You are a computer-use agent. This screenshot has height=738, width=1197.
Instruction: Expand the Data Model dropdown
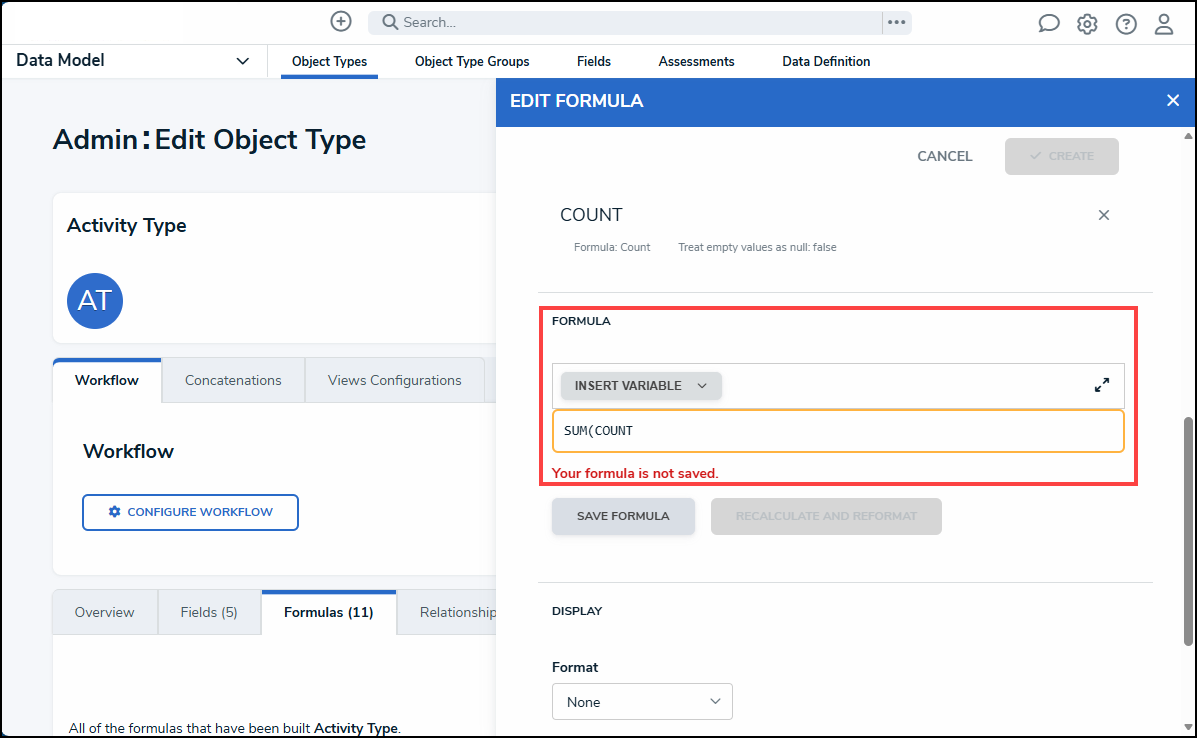(x=242, y=61)
